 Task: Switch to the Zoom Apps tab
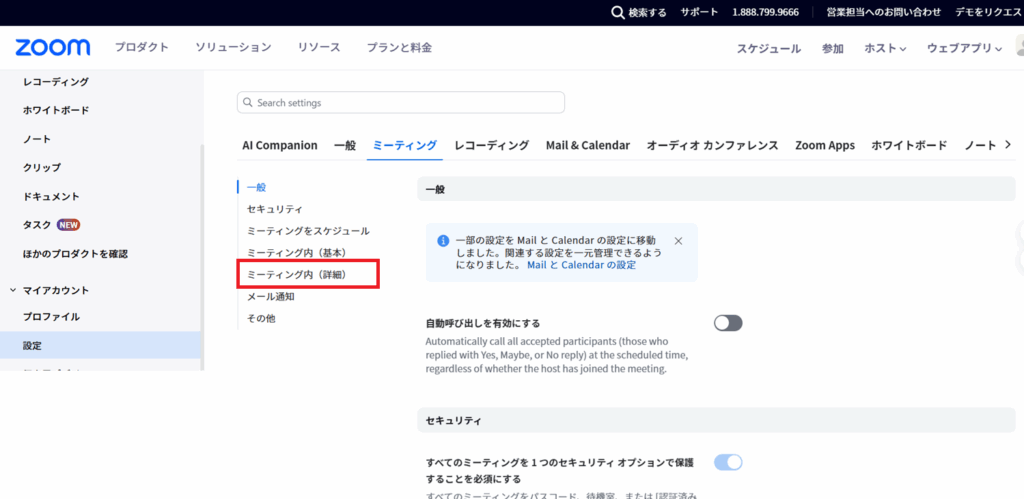pyautogui.click(x=825, y=145)
